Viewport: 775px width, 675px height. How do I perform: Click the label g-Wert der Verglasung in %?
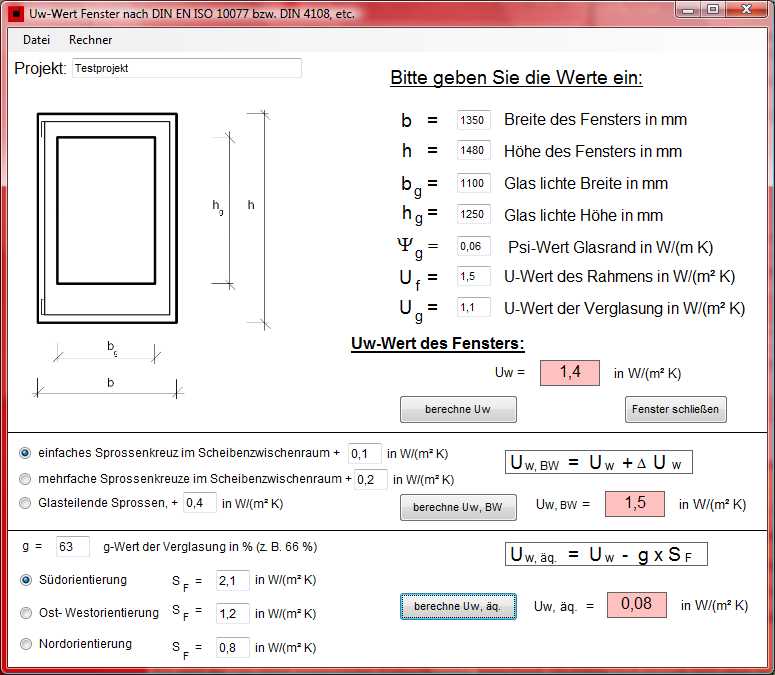(x=210, y=547)
